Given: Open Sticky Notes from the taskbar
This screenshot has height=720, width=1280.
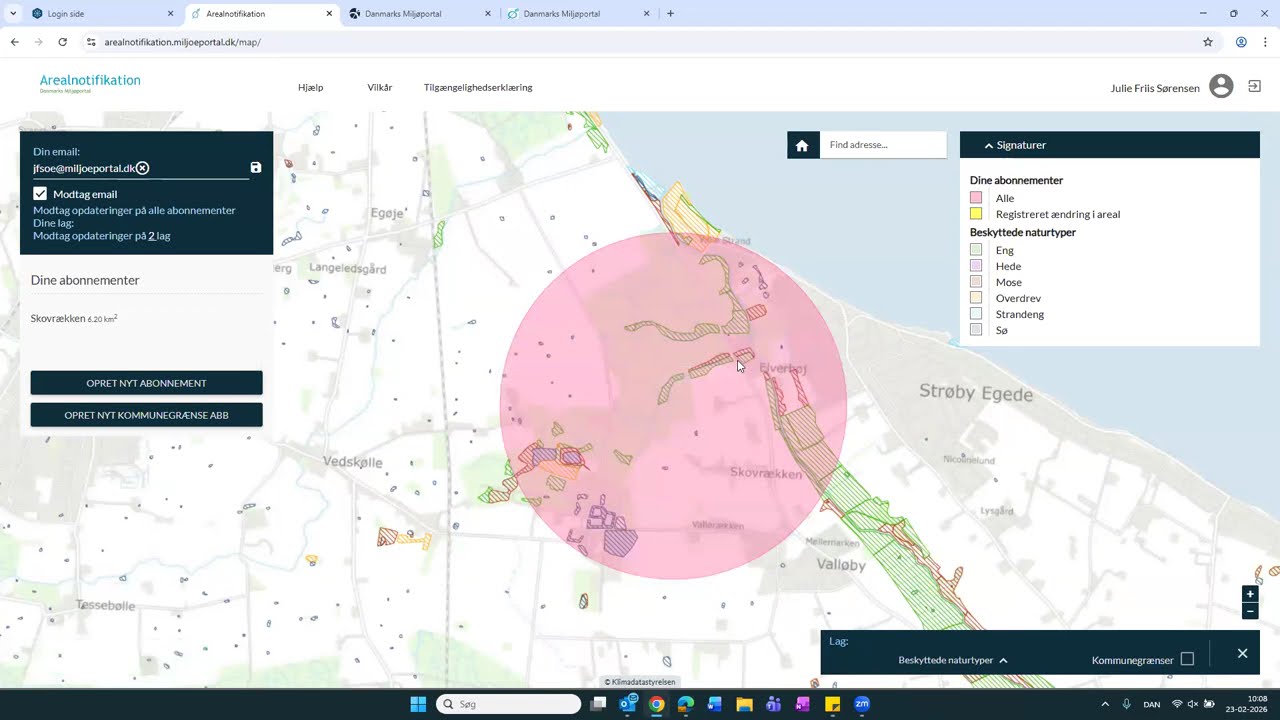Looking at the screenshot, I should (832, 704).
